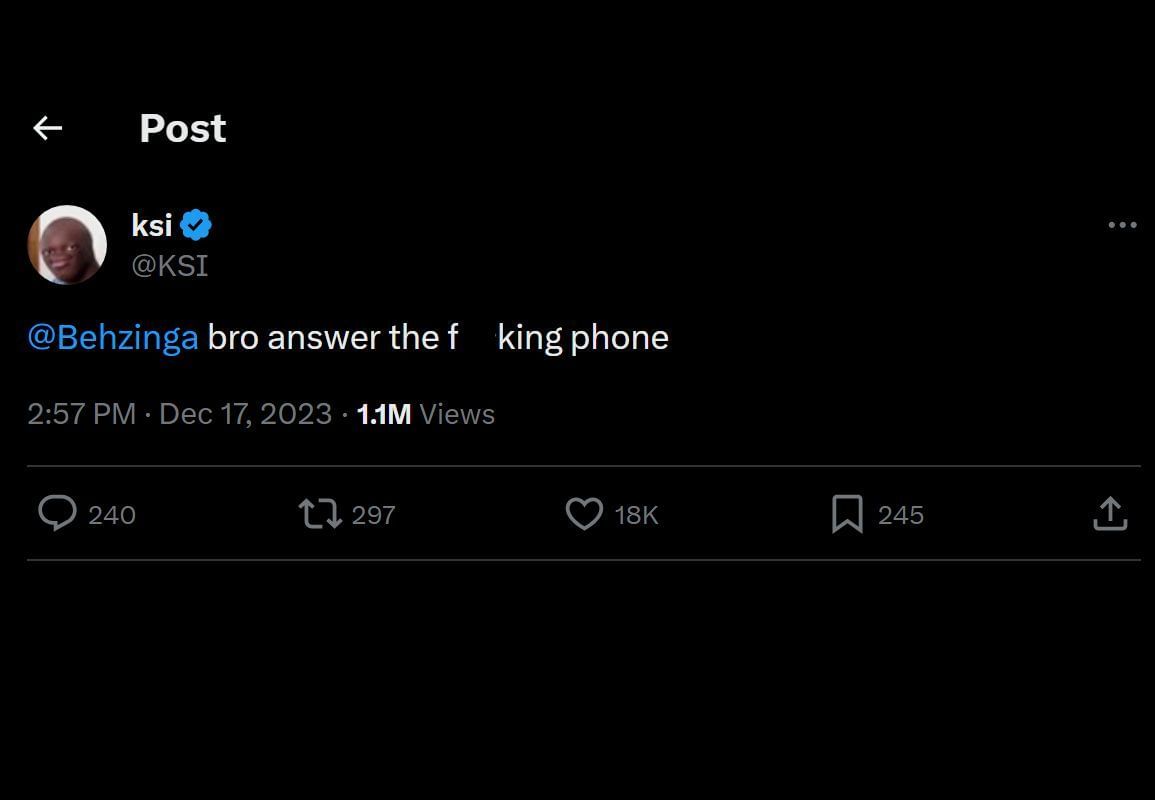Toggle the bookmark icon on the post
Screen dimensions: 1155x800
pos(847,514)
